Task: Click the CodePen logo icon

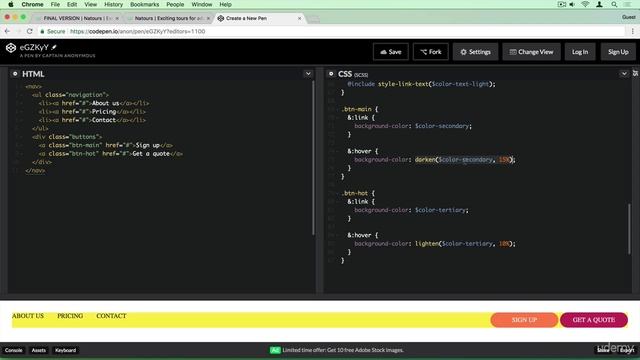Action: click(11, 48)
